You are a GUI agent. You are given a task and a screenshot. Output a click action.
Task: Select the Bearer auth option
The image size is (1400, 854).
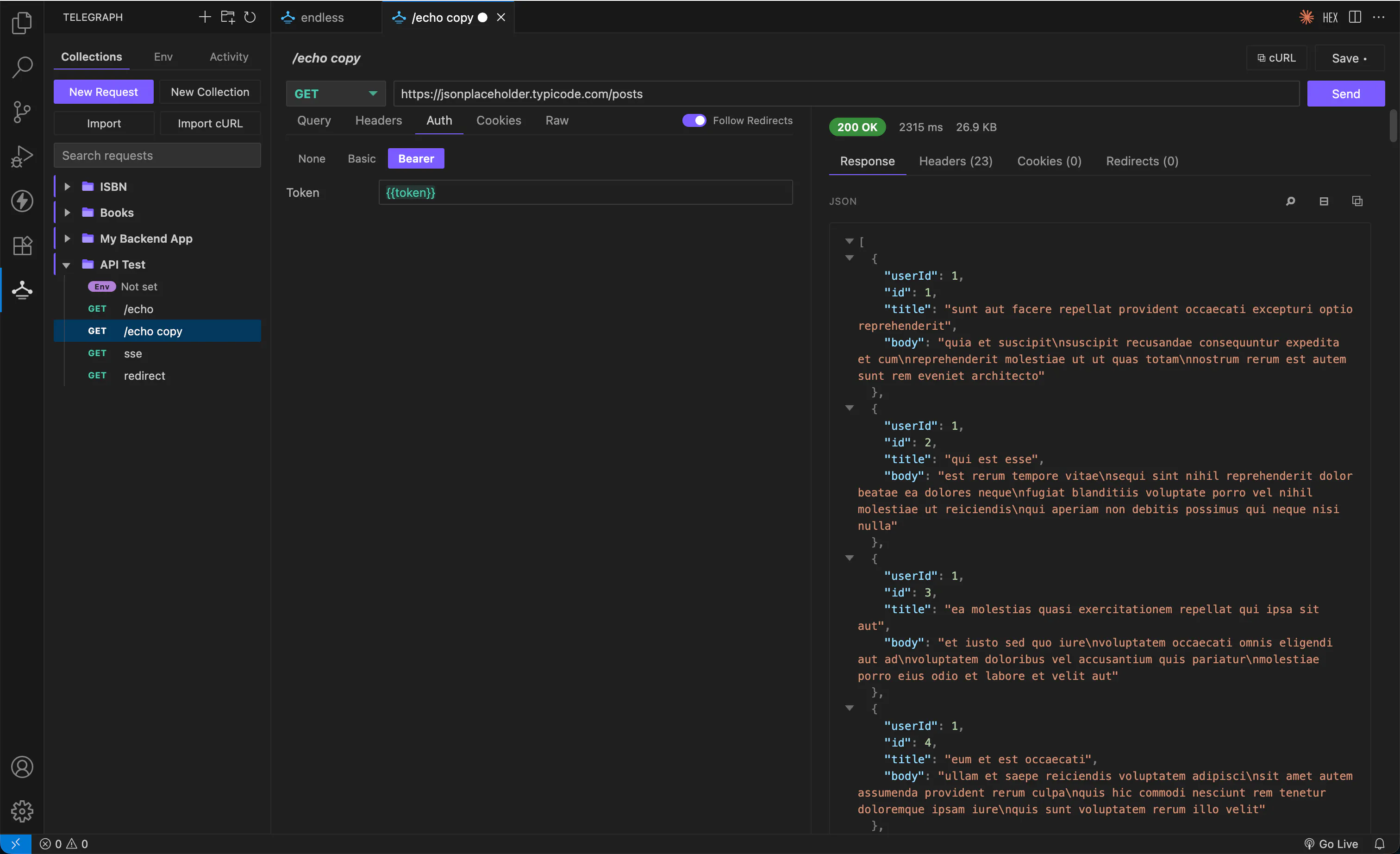[416, 158]
